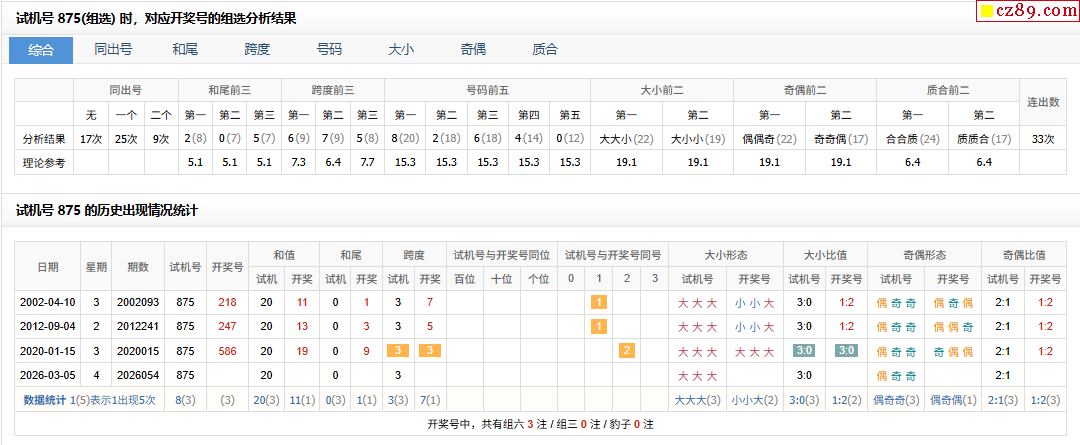This screenshot has height=445, width=1080.
Task: Click the 33次 value under 连出数
Action: [x=1043, y=138]
